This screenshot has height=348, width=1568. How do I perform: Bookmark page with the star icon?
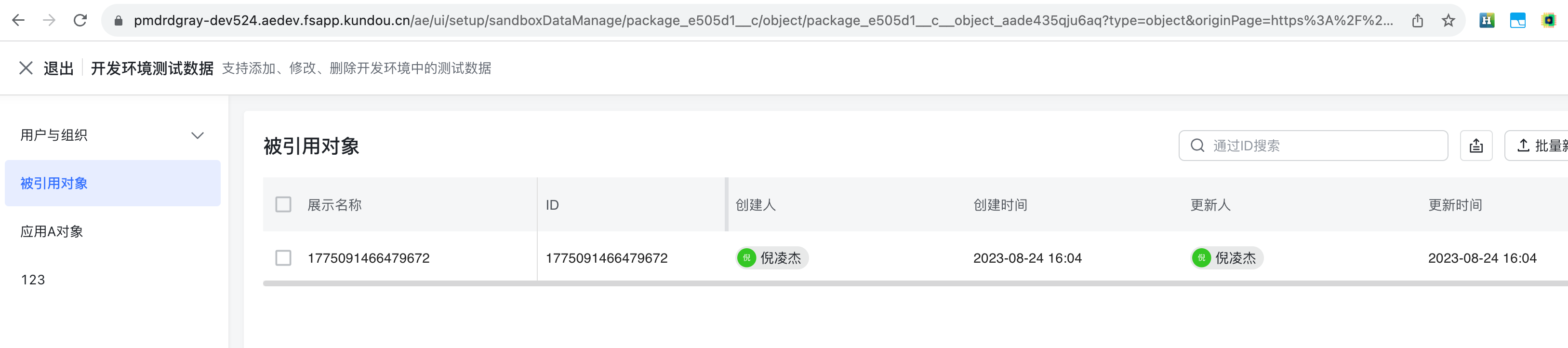click(1448, 21)
